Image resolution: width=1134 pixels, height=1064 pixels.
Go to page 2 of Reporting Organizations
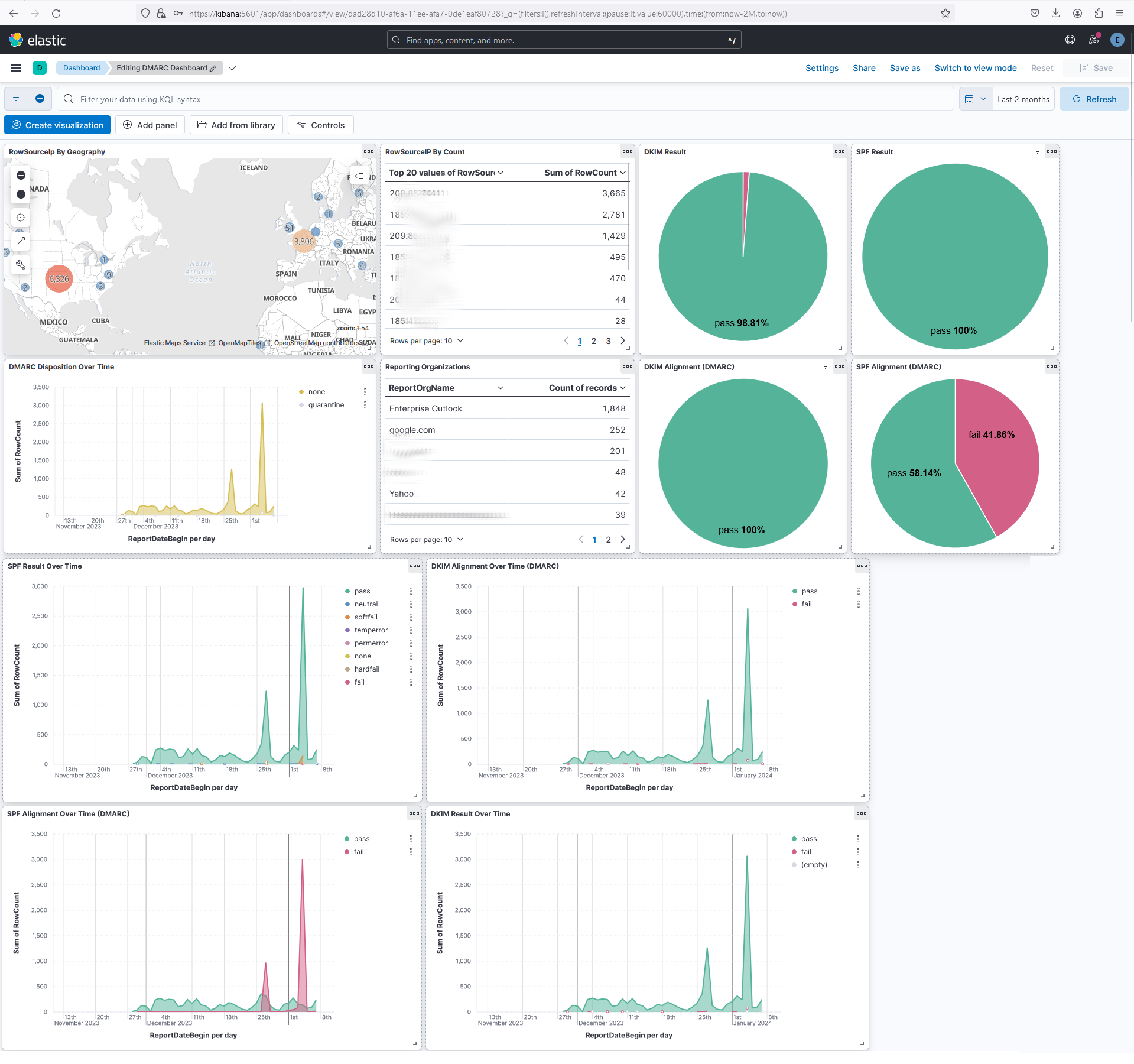608,540
